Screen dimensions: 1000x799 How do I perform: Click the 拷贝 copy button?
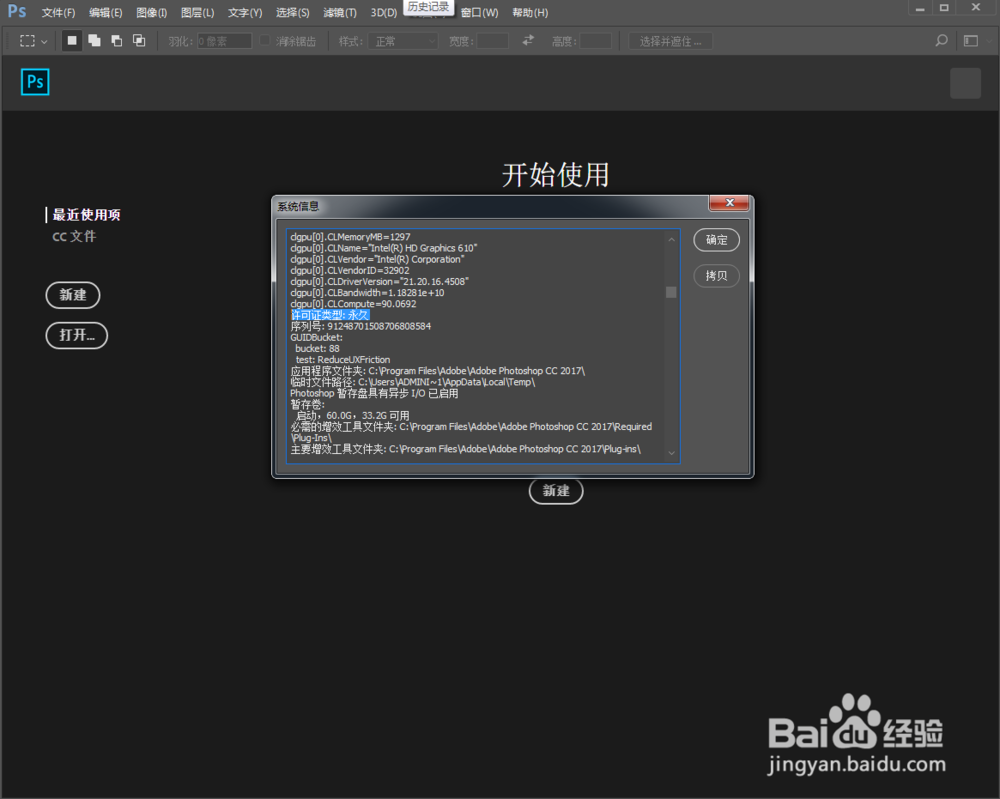716,275
